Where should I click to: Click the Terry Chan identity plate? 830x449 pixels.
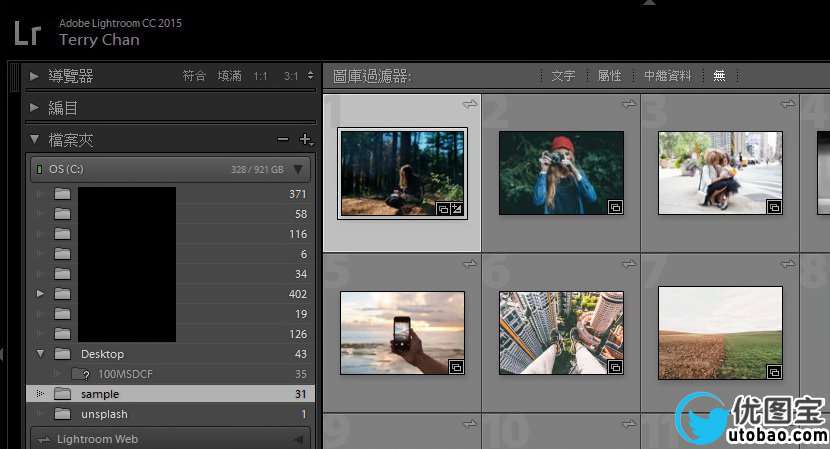[x=100, y=40]
